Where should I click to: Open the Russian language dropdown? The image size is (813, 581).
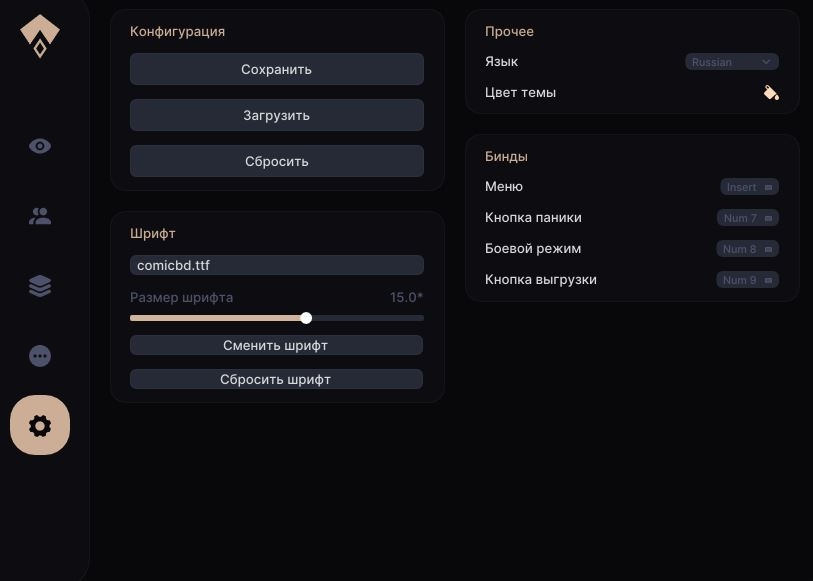[731, 61]
